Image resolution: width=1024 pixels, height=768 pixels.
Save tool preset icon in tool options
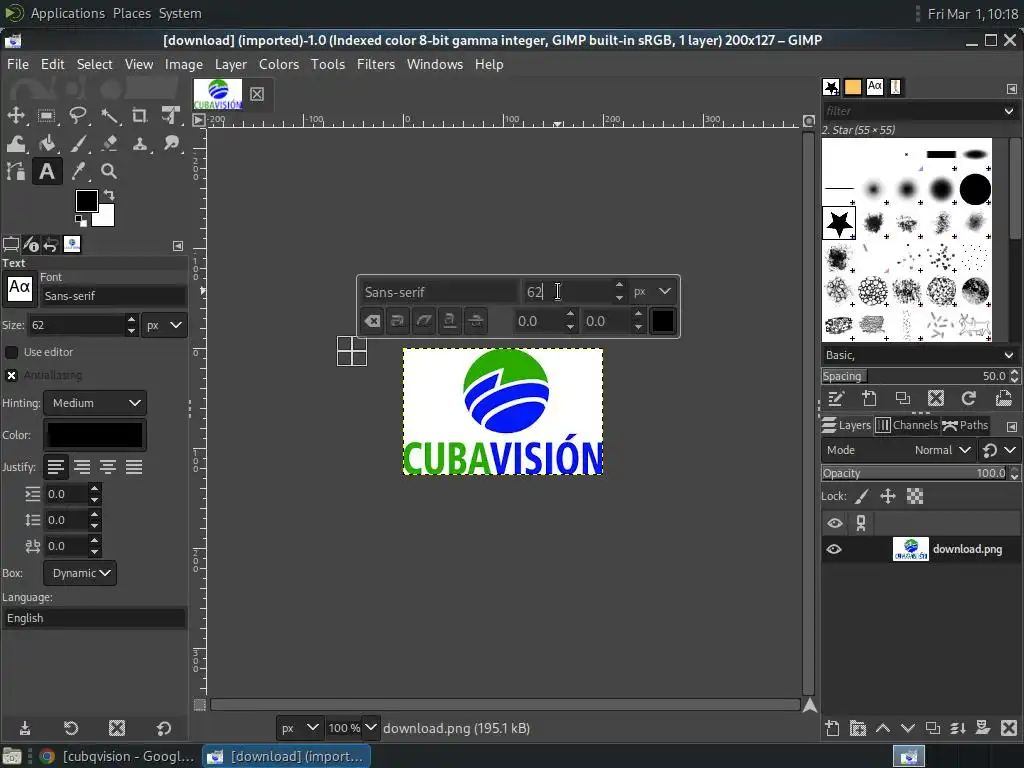(x=25, y=728)
